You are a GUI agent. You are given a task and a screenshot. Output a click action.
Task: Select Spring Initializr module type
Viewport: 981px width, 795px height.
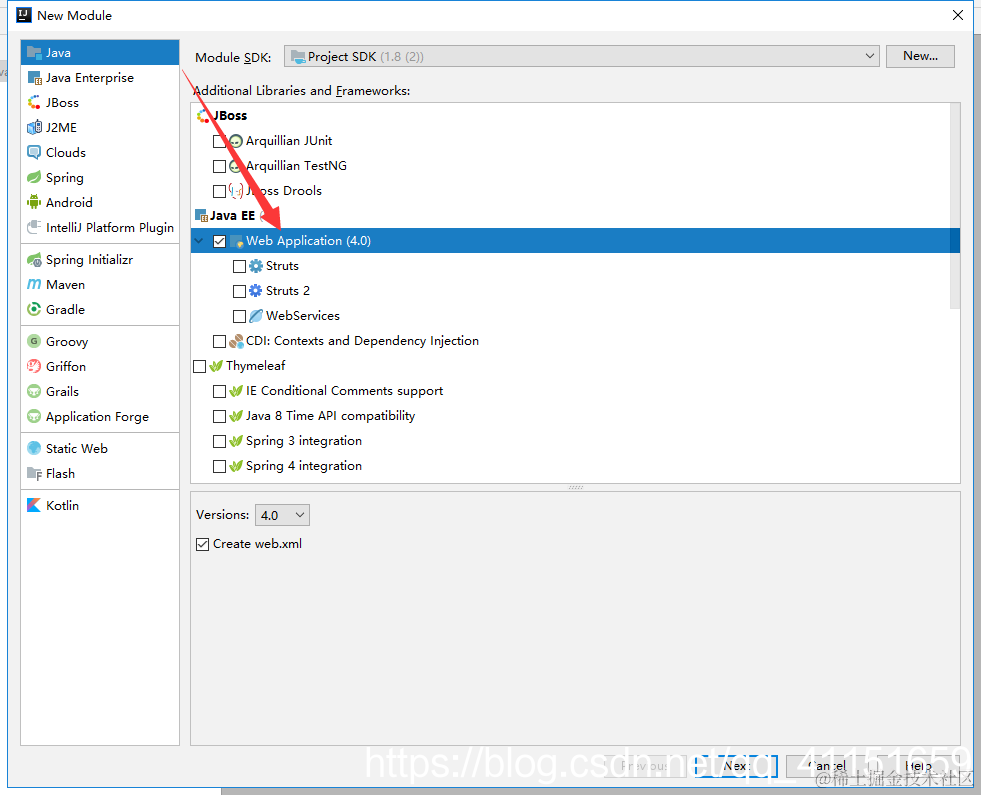pos(100,260)
